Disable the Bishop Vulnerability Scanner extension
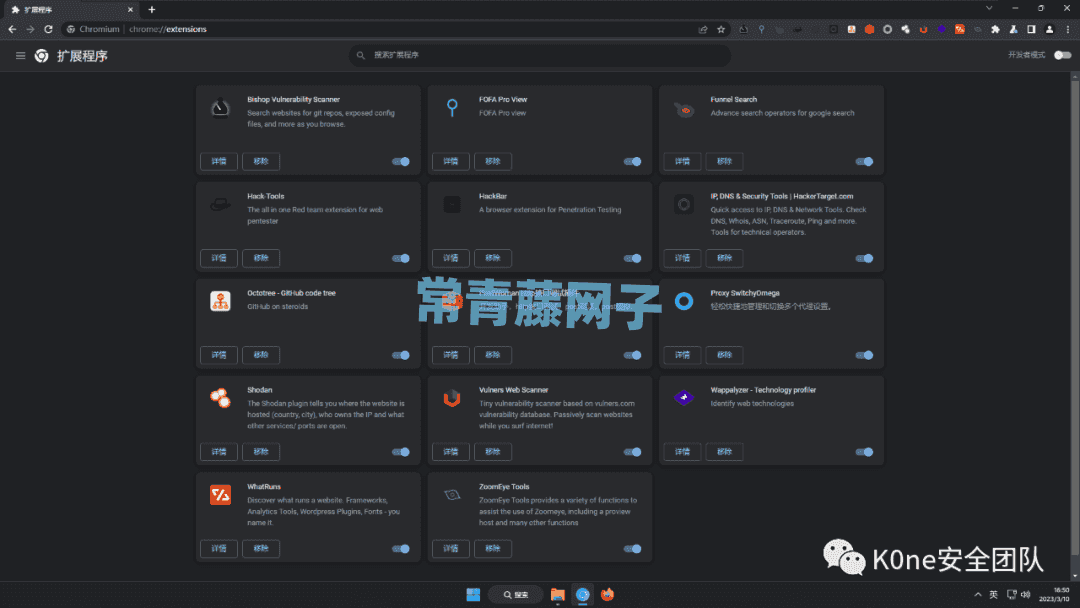The height and width of the screenshot is (608, 1080). pyautogui.click(x=401, y=161)
